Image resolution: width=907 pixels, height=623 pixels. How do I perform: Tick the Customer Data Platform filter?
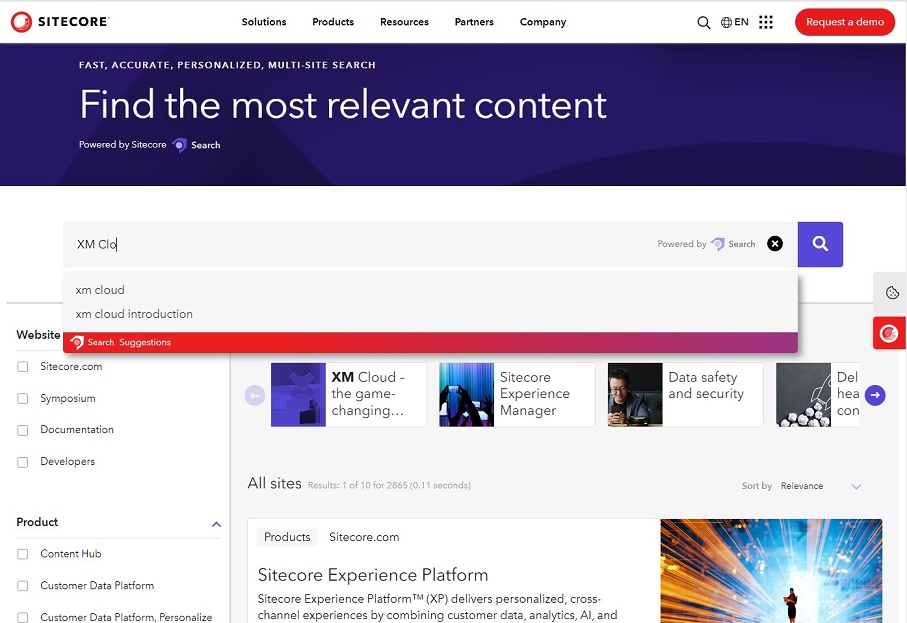[x=23, y=586]
